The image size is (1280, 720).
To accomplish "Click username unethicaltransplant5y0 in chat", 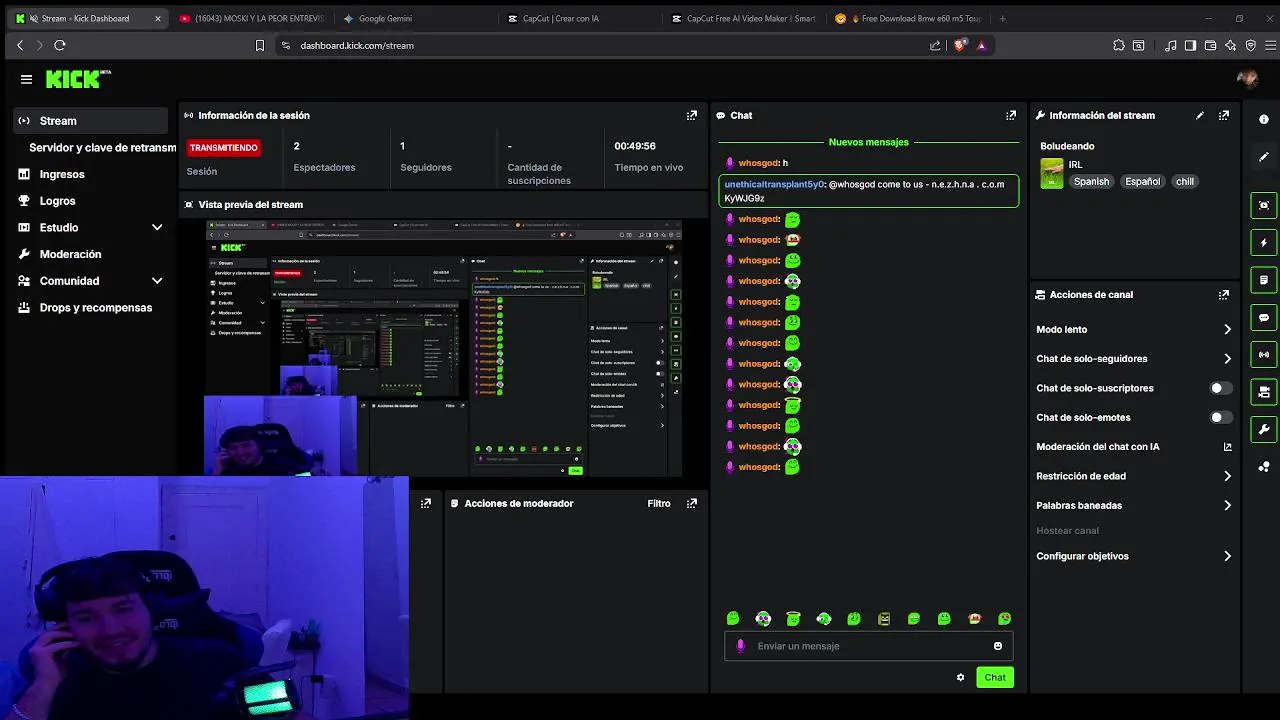I will (774, 185).
